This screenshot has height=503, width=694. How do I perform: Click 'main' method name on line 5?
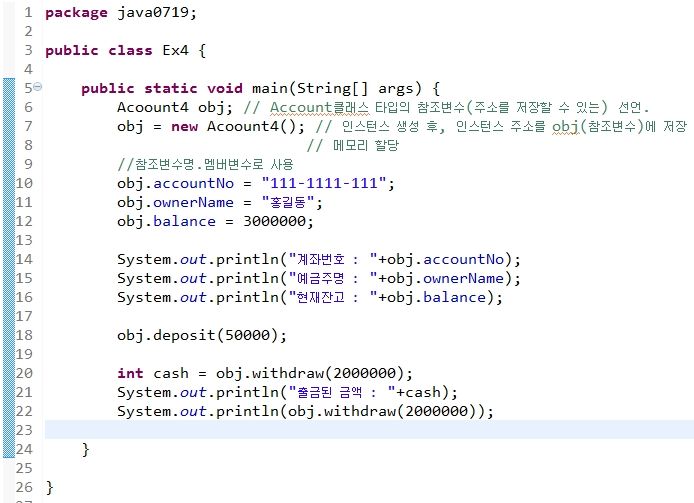(x=270, y=88)
